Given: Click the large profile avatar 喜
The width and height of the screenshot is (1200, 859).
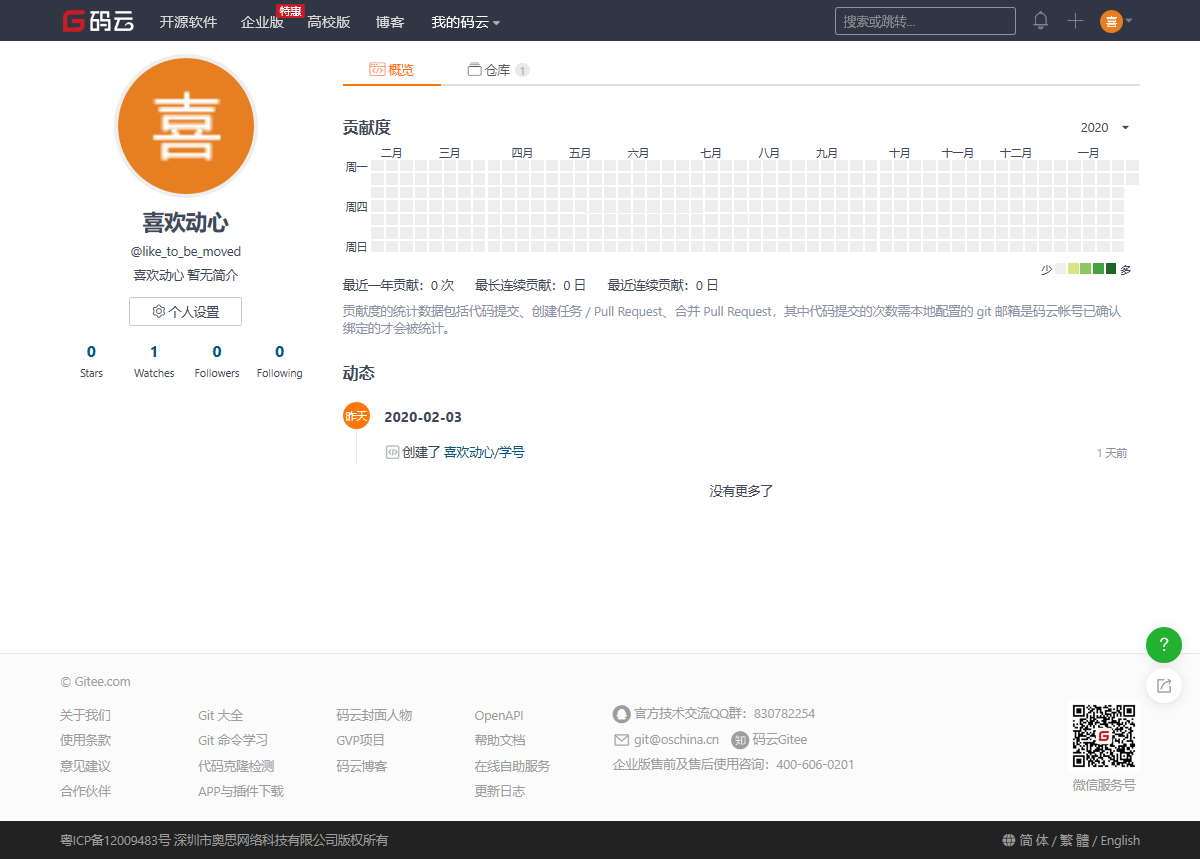Looking at the screenshot, I should click(x=186, y=126).
